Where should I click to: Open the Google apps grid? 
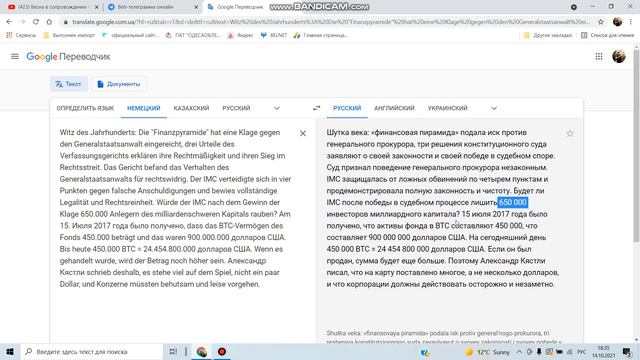click(599, 56)
